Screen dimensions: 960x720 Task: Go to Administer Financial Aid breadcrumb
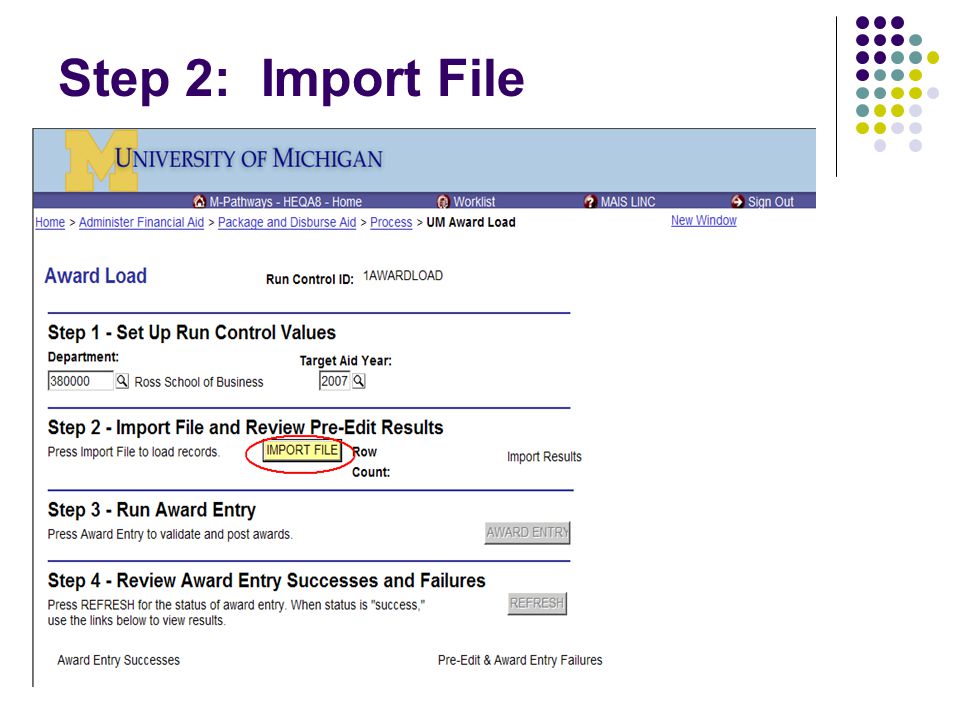coord(141,222)
